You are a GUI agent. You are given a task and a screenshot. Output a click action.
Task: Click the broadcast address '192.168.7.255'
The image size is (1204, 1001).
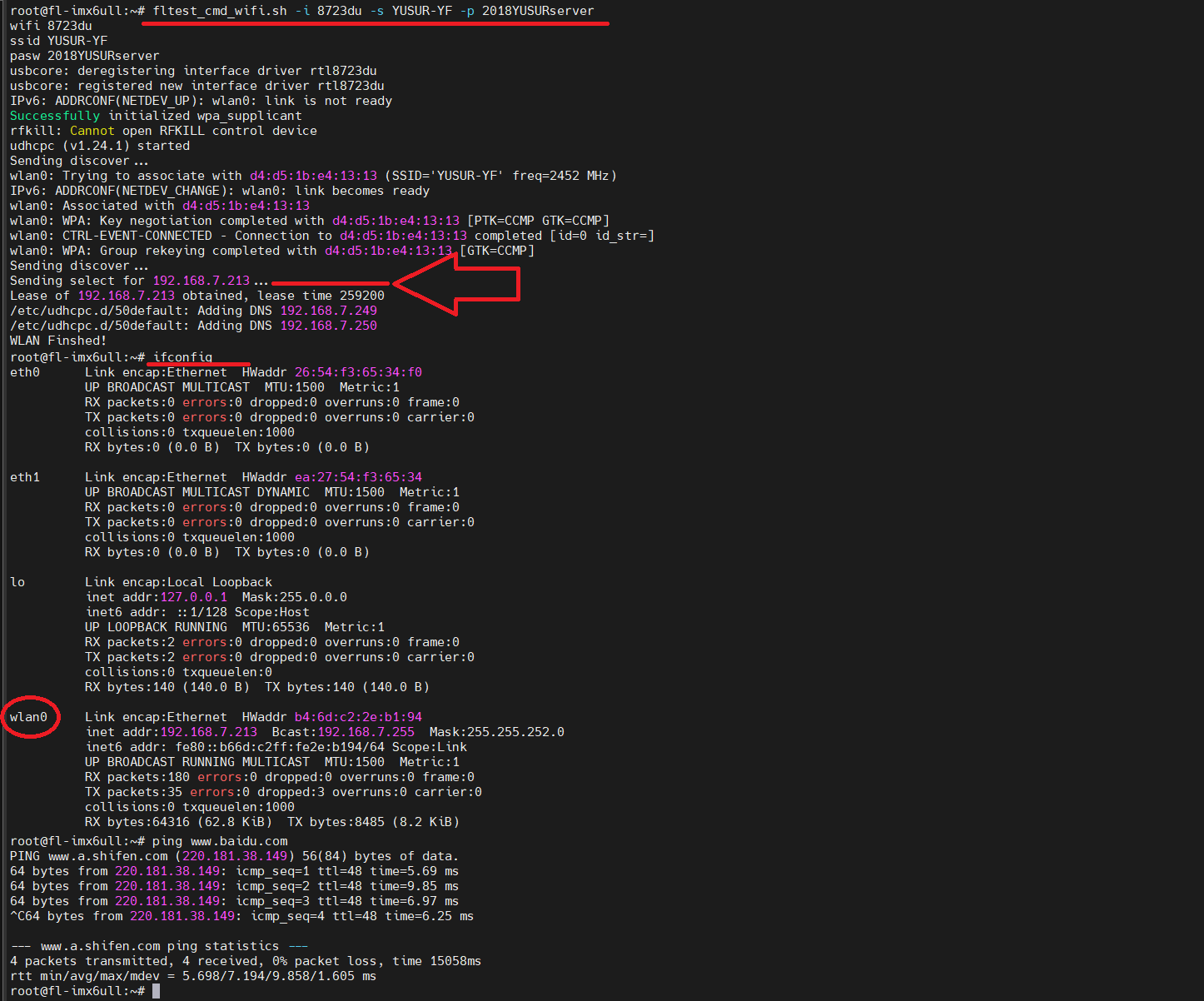pyautogui.click(x=366, y=732)
